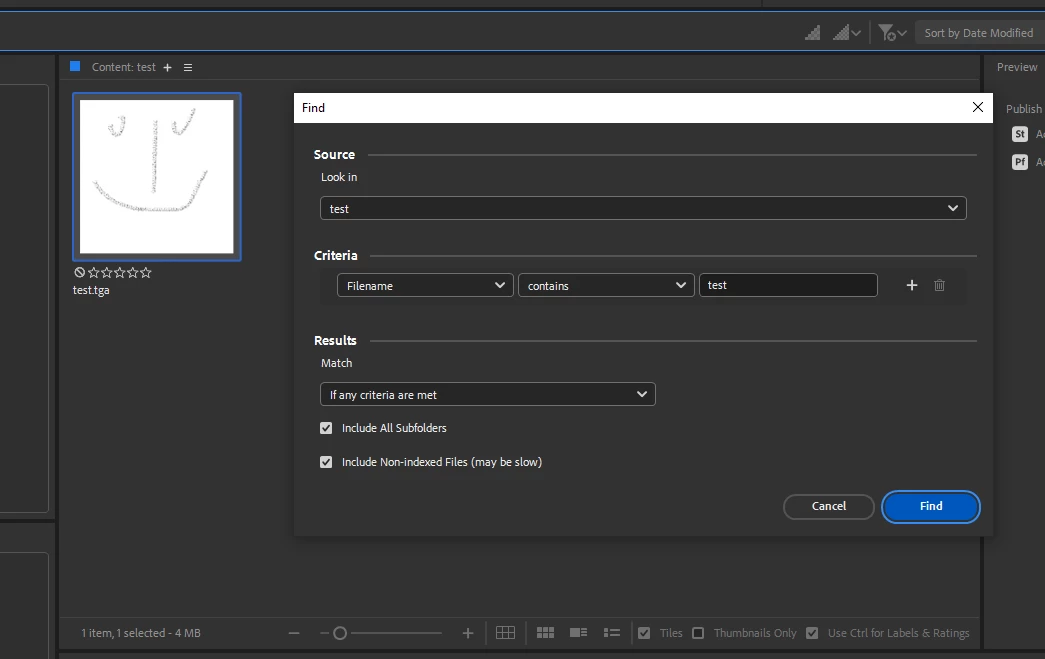Enable Thumbnails Only checkbox
1045x659 pixels.
coord(698,633)
